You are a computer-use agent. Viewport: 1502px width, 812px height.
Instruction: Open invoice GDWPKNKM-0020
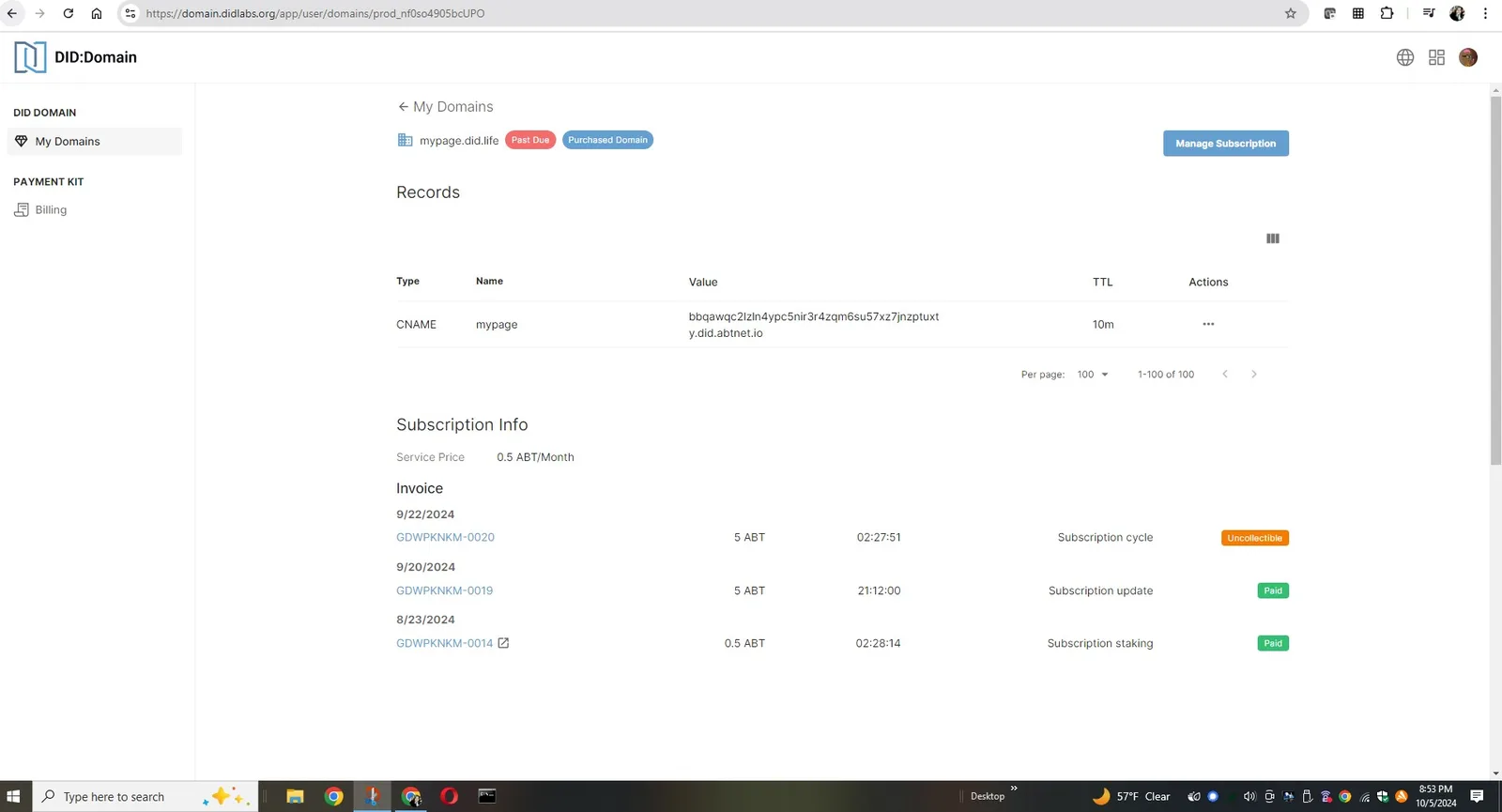click(x=445, y=538)
